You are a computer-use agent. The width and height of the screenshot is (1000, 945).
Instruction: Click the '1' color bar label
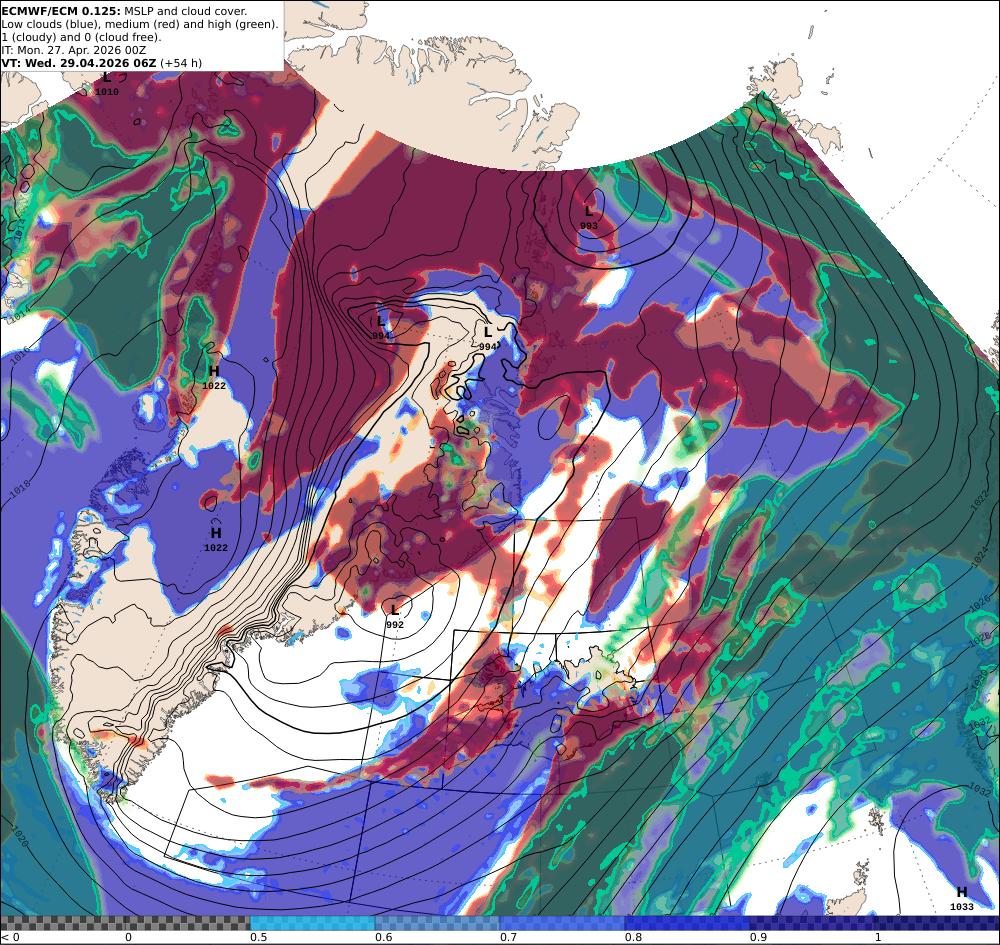coord(878,937)
